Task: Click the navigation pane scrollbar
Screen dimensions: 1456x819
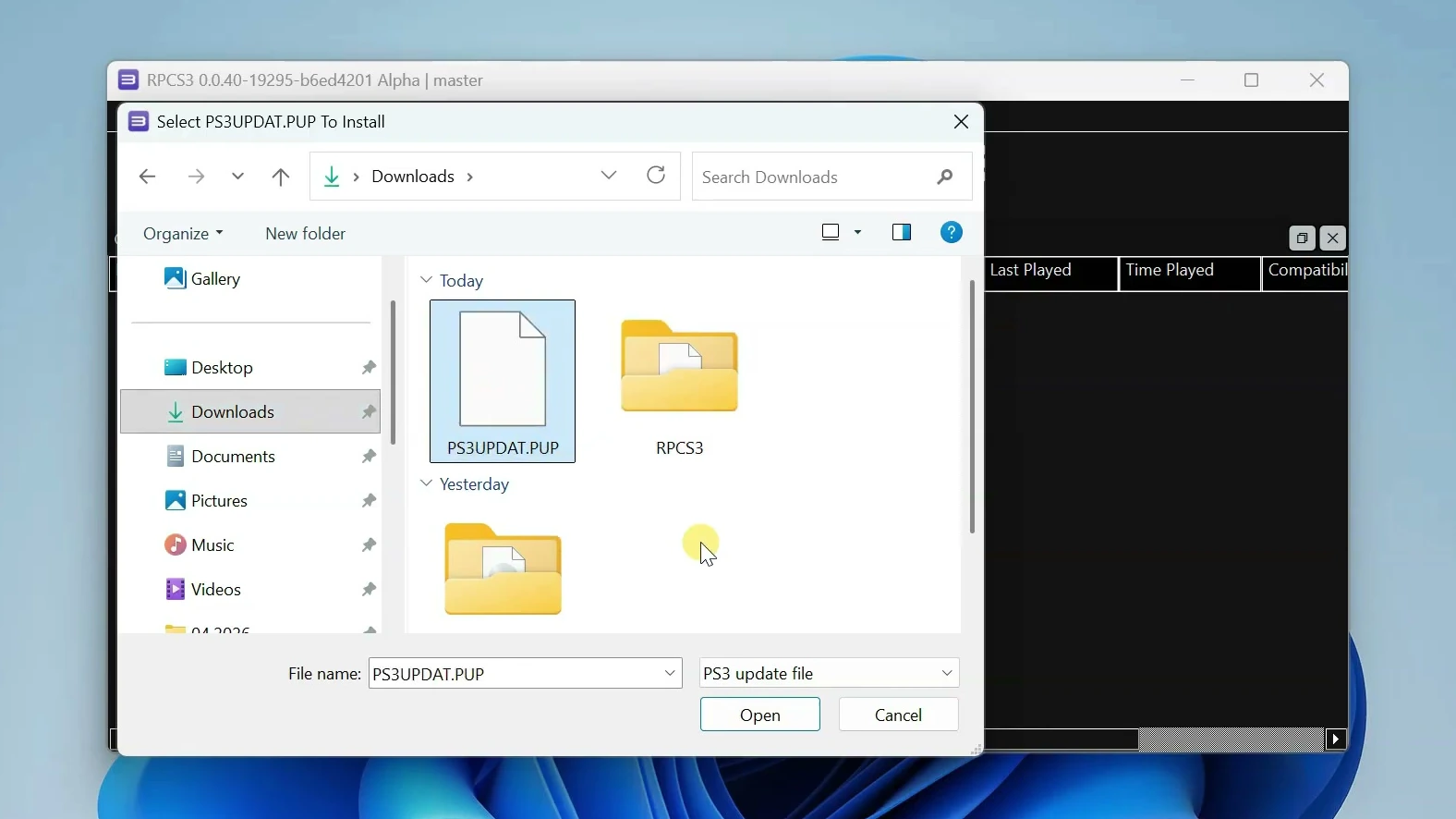Action: (394, 373)
